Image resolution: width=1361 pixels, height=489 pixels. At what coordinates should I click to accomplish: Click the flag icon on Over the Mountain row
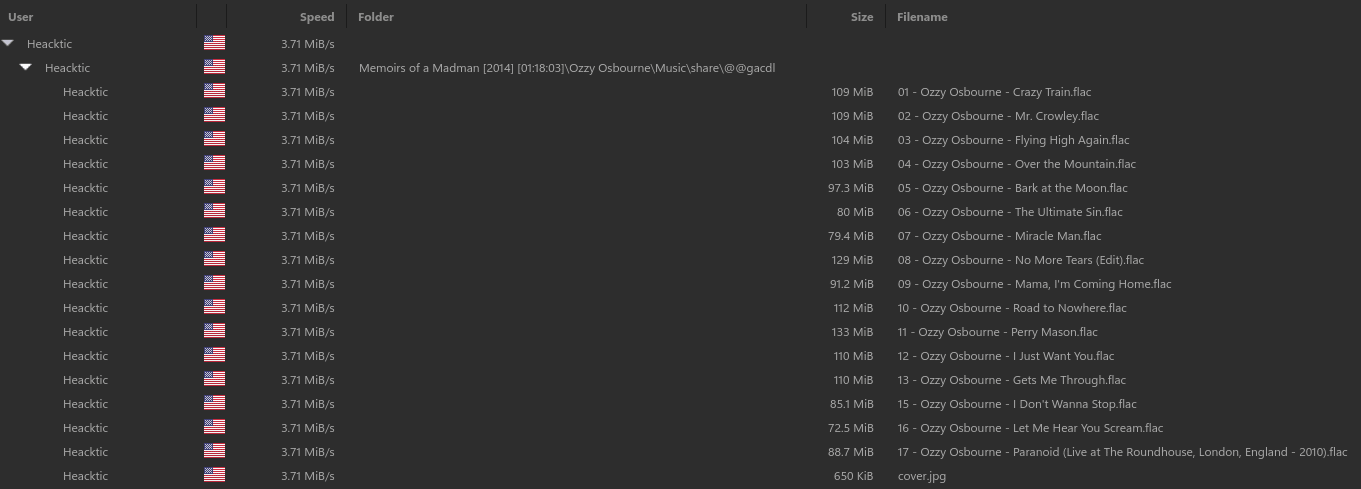(214, 163)
